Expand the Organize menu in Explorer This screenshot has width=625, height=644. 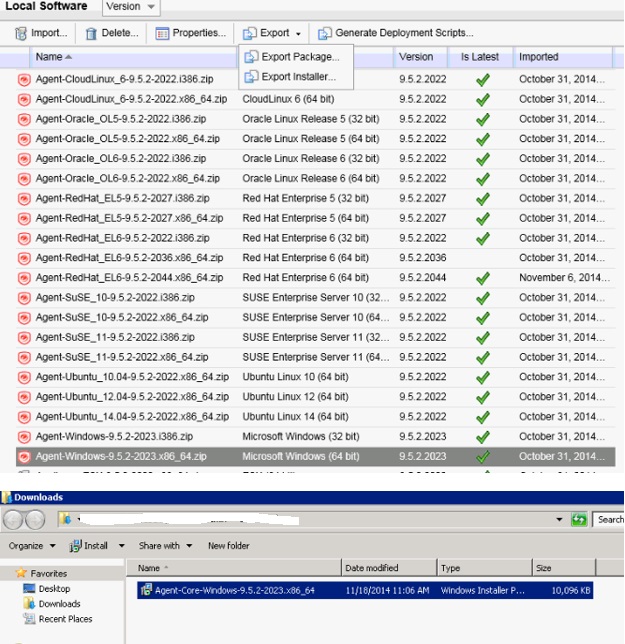coord(32,546)
